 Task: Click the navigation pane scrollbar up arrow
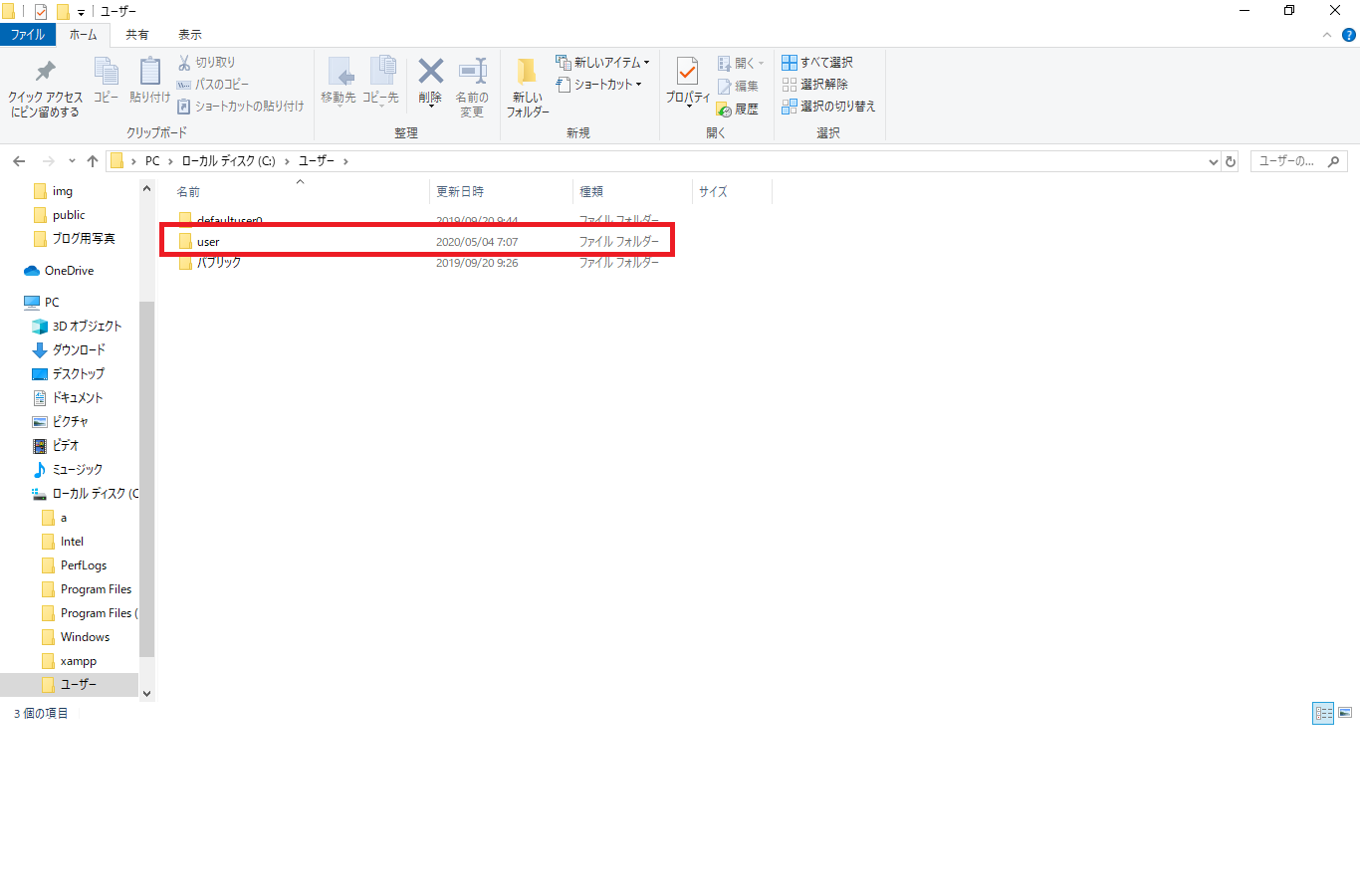pyautogui.click(x=147, y=188)
